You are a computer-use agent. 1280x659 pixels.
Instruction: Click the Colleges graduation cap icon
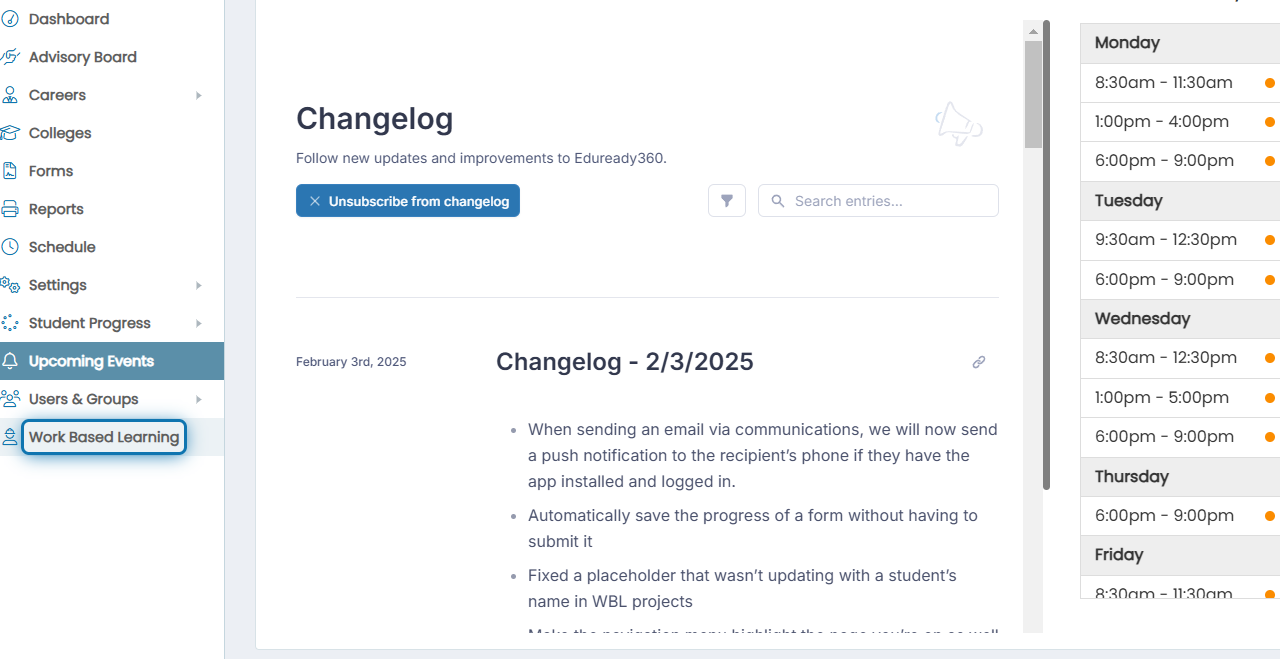(10, 133)
